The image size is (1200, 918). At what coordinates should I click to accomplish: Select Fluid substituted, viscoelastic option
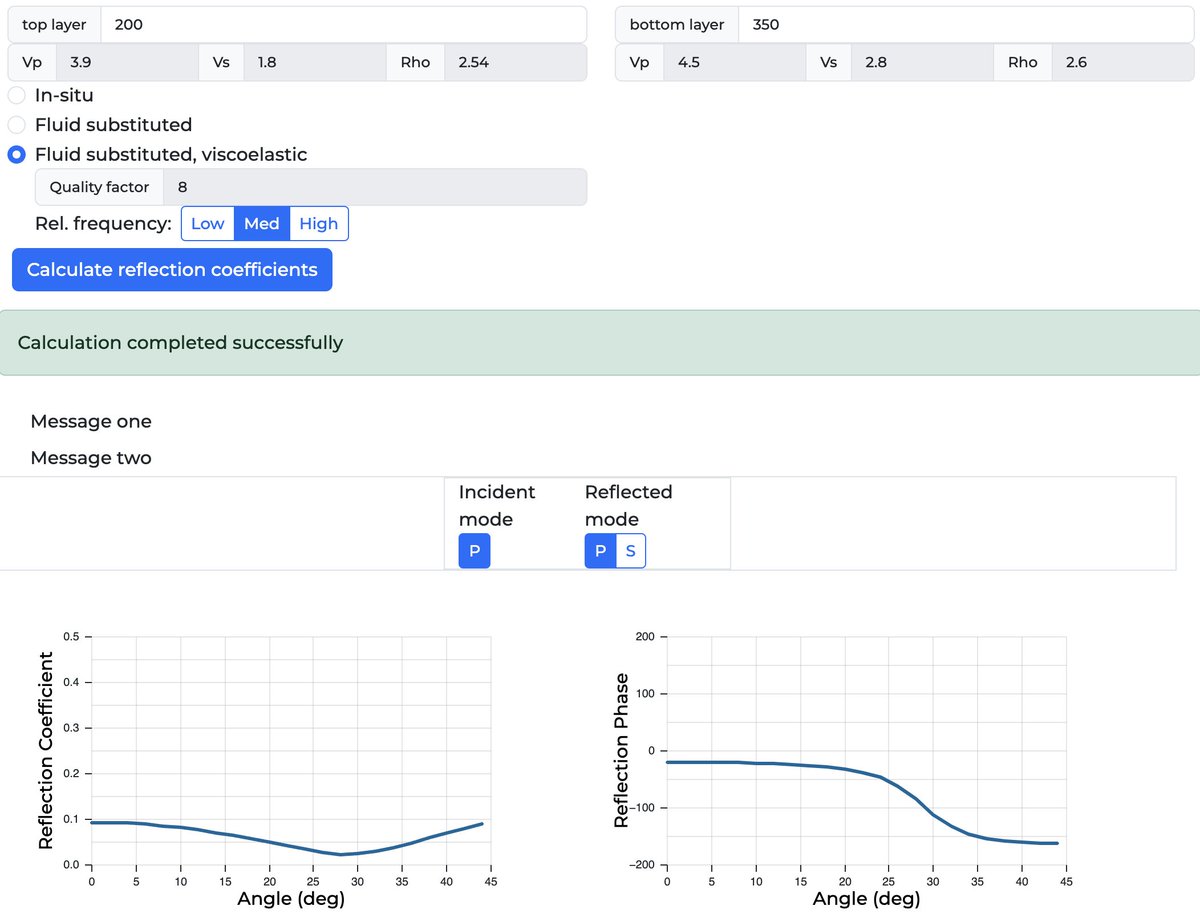pos(16,155)
